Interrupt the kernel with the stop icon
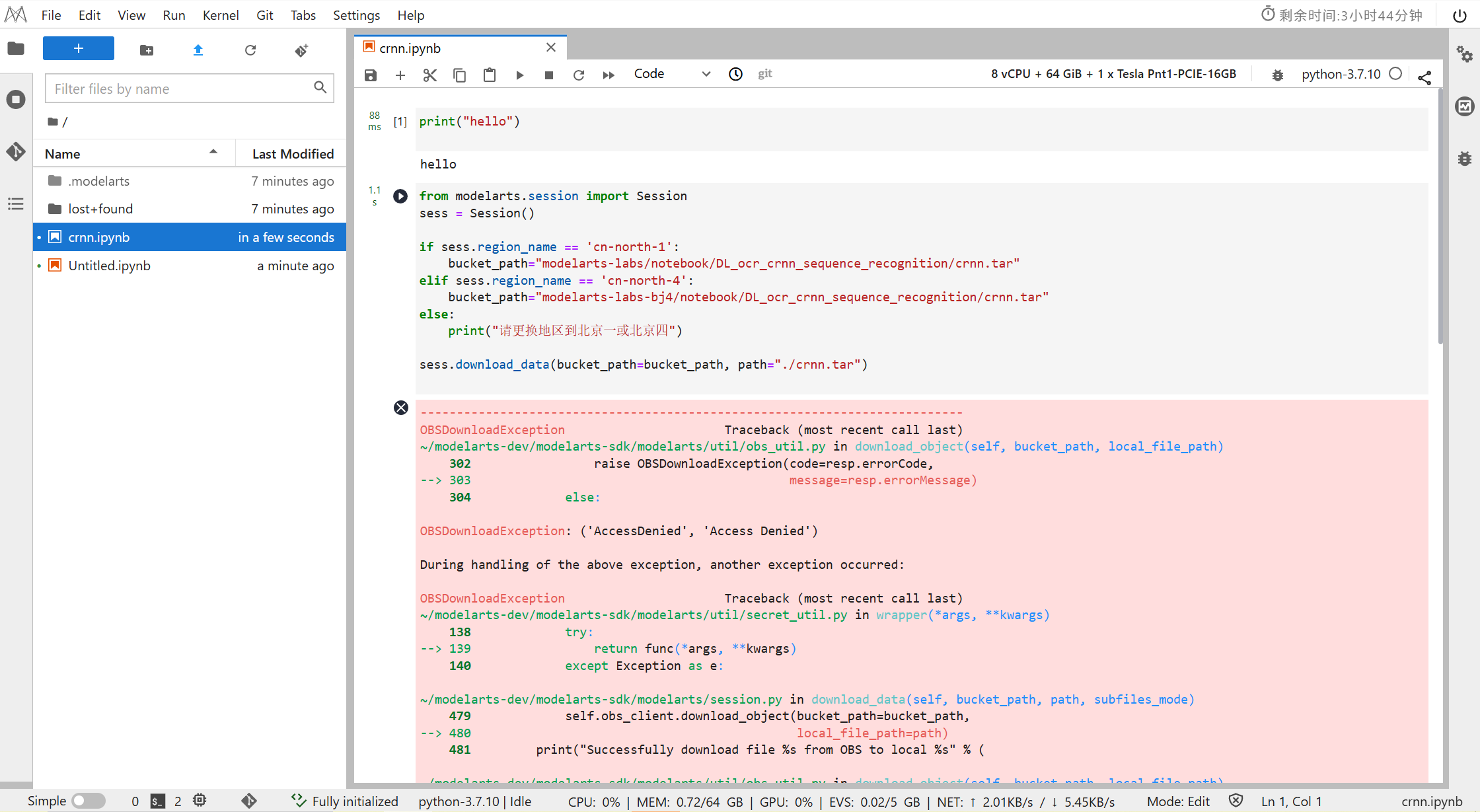The height and width of the screenshot is (812, 1480). 548,75
